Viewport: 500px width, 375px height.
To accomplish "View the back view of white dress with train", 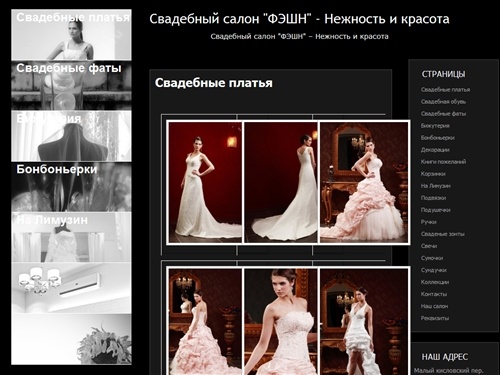I will coord(281,182).
